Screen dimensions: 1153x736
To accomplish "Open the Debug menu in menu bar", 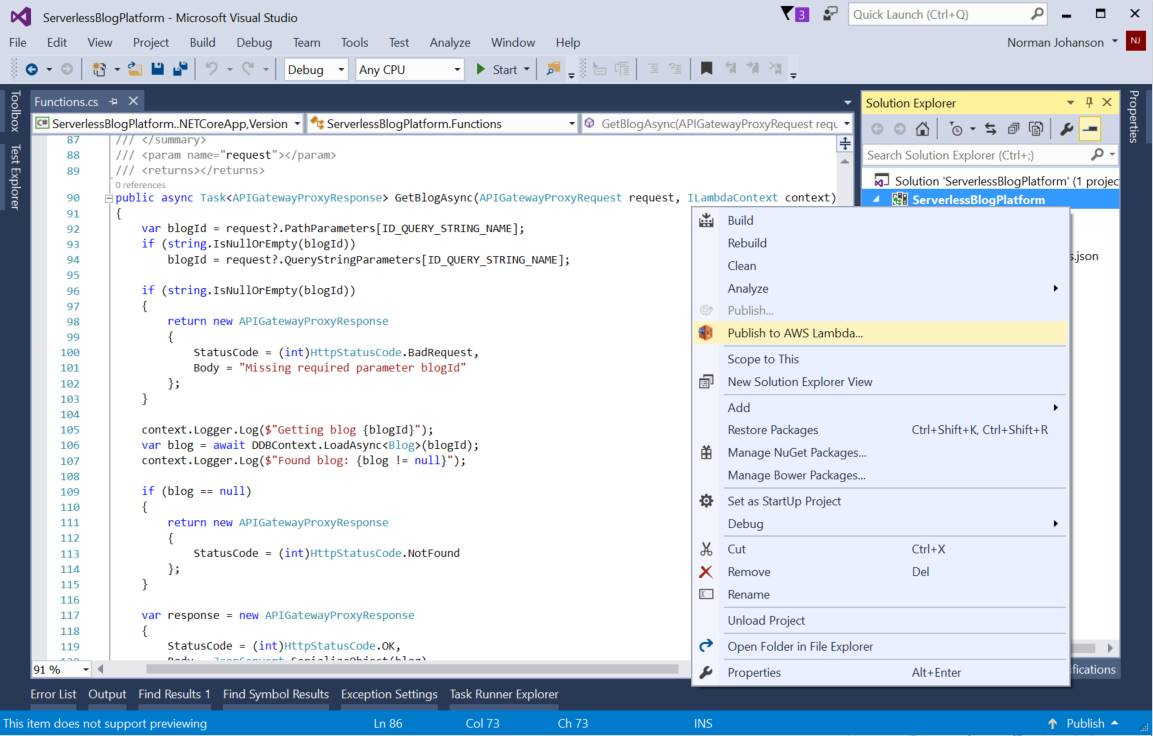I will (254, 42).
